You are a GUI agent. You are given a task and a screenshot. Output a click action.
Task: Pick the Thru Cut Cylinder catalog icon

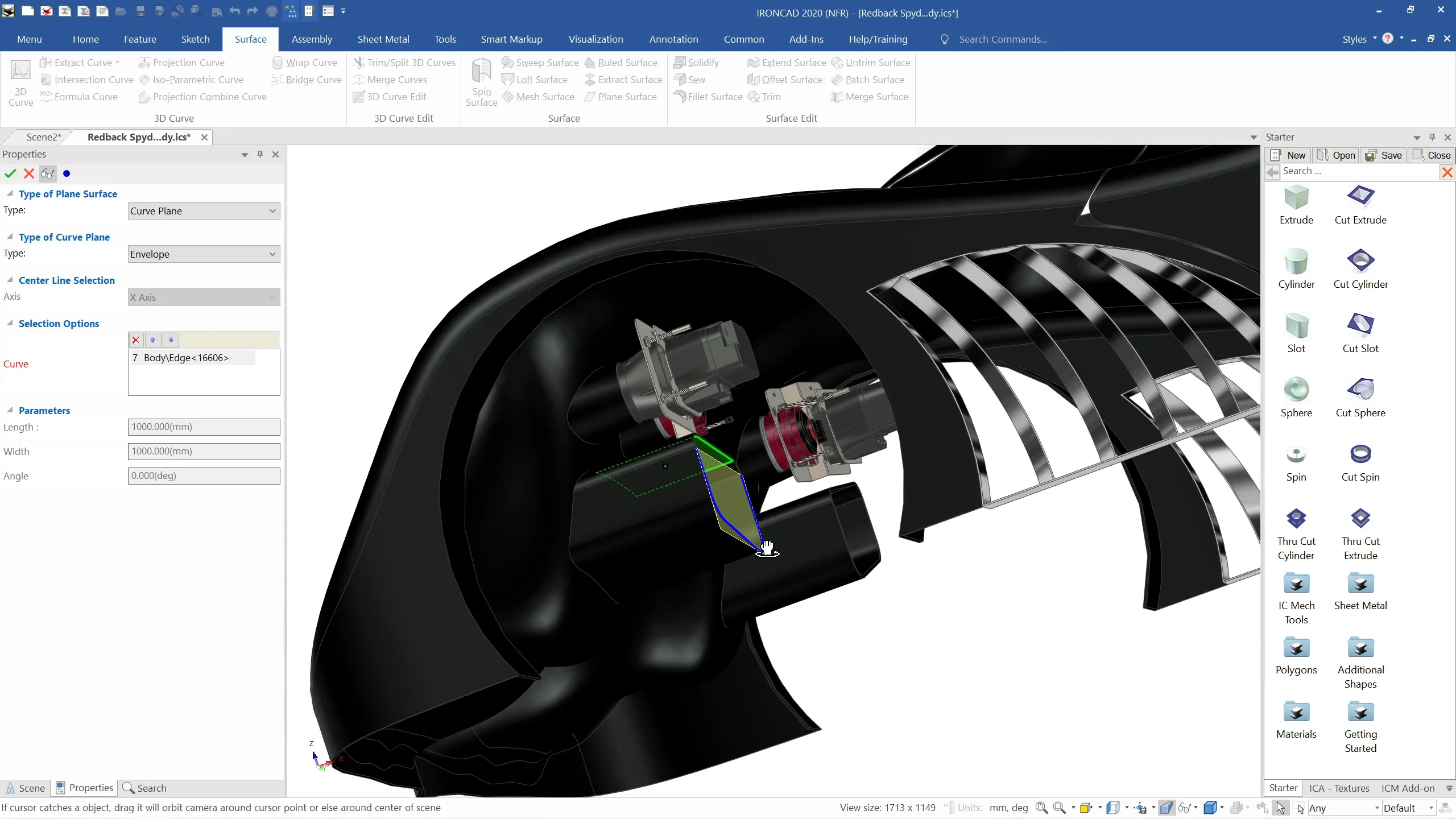tap(1296, 519)
